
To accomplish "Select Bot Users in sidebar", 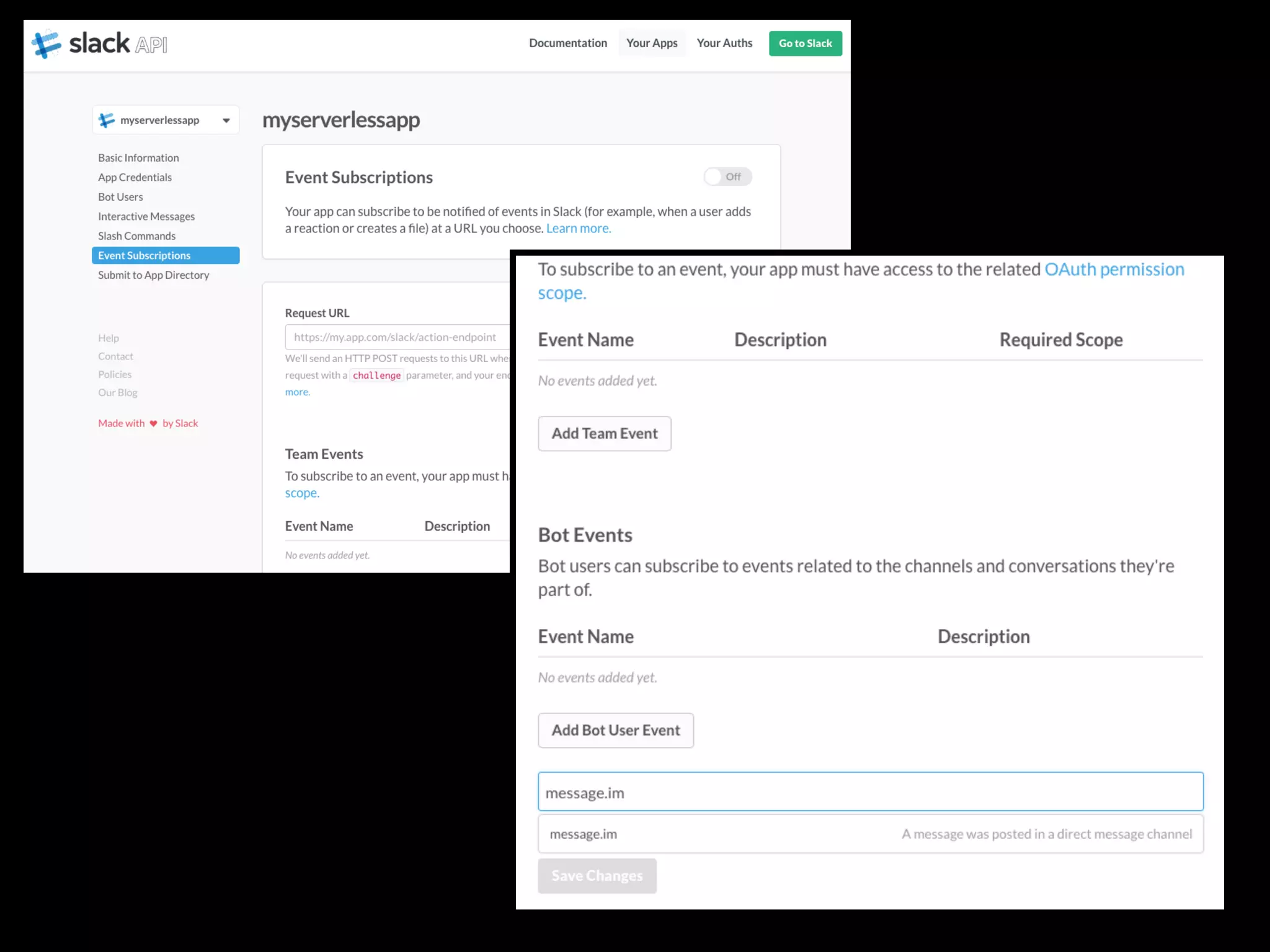I will coord(120,197).
